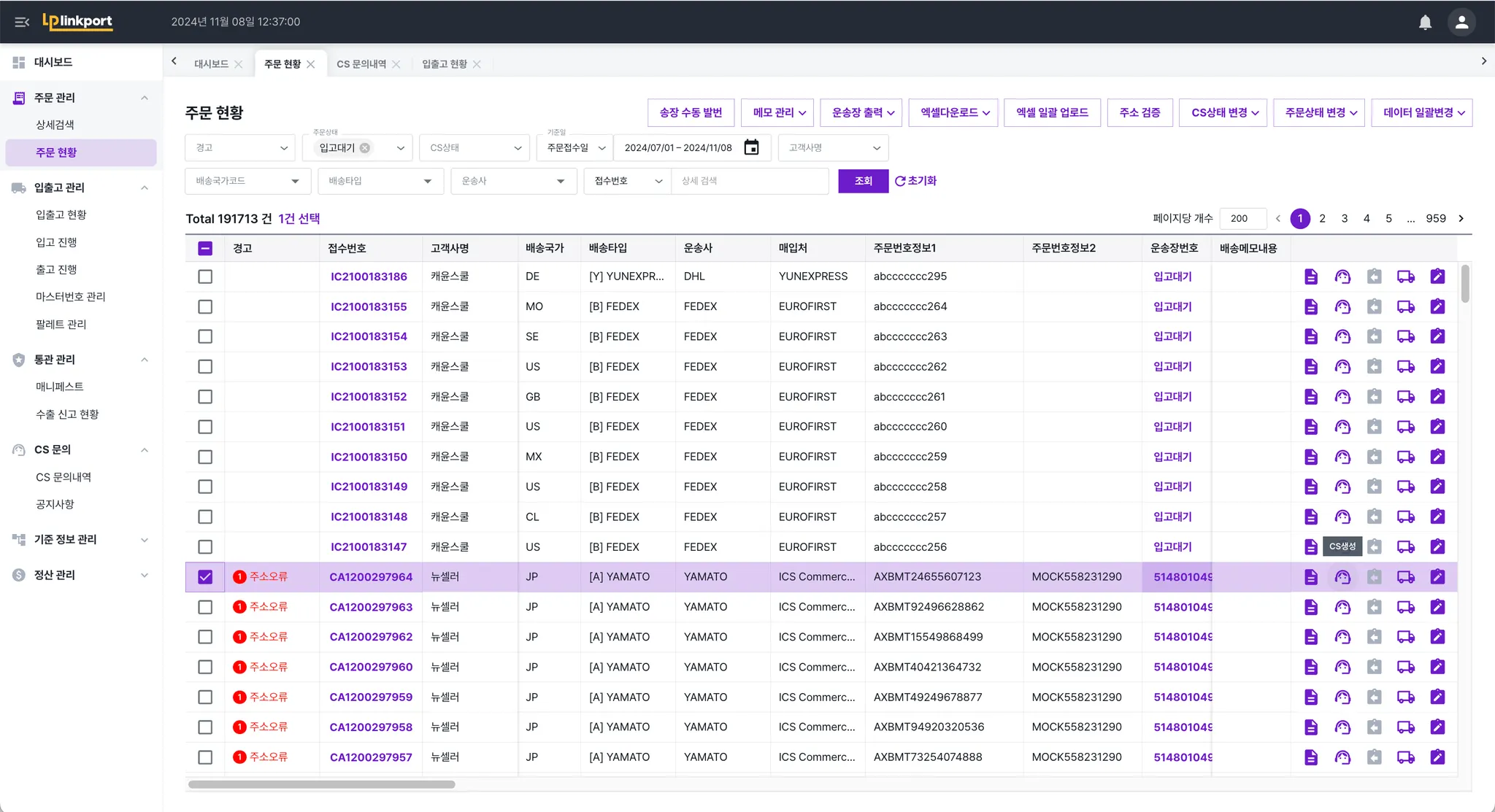This screenshot has height=812, width=1495.
Task: Open order link CA1200297962
Action: click(x=371, y=637)
